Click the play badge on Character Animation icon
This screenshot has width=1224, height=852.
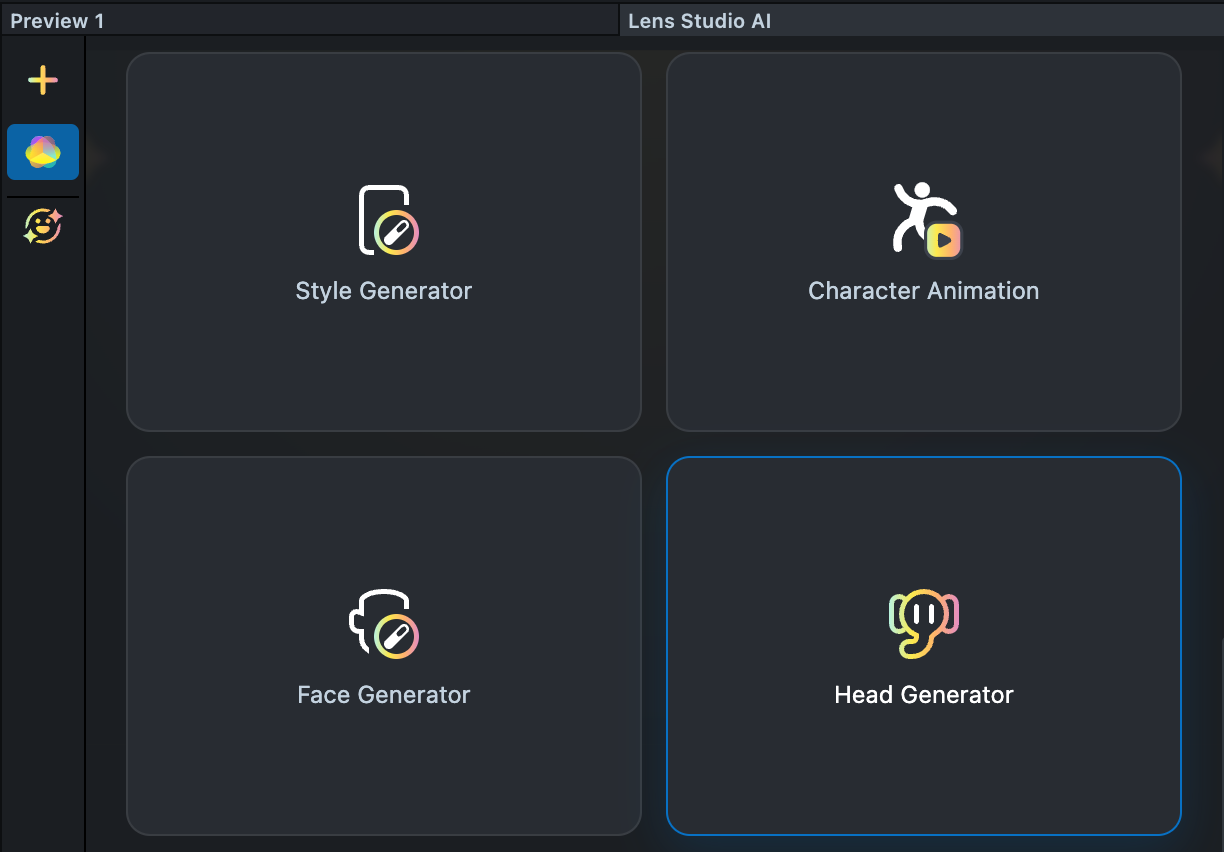coord(944,240)
